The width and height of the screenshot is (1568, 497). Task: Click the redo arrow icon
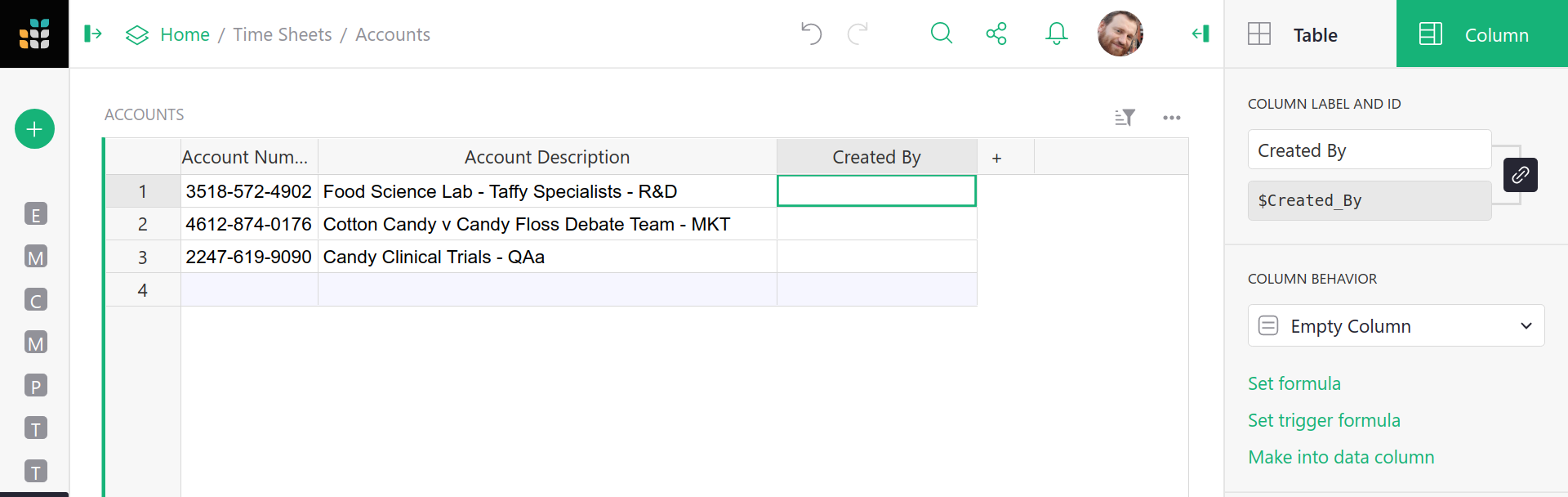pyautogui.click(x=857, y=34)
